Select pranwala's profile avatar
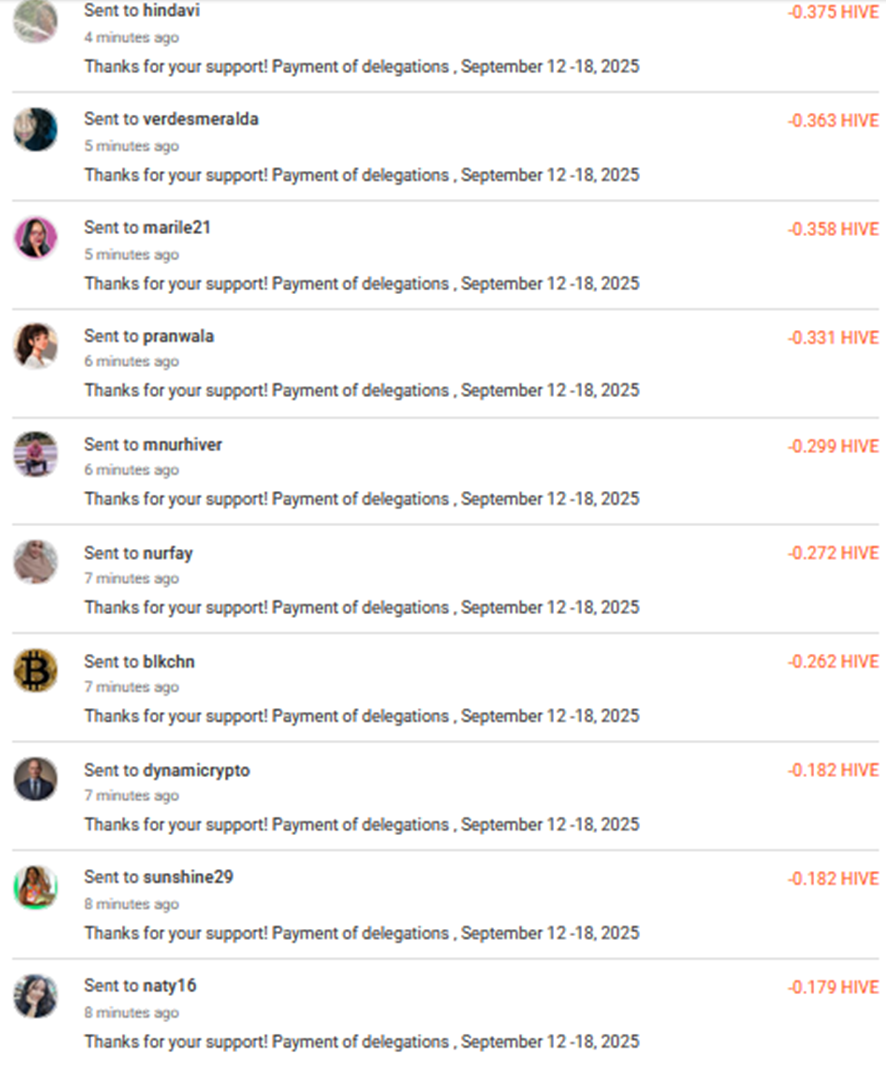 pyautogui.click(x=35, y=346)
